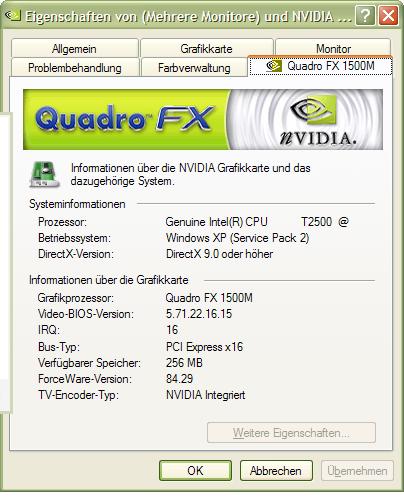Click the Prozessor value text

(x=257, y=222)
